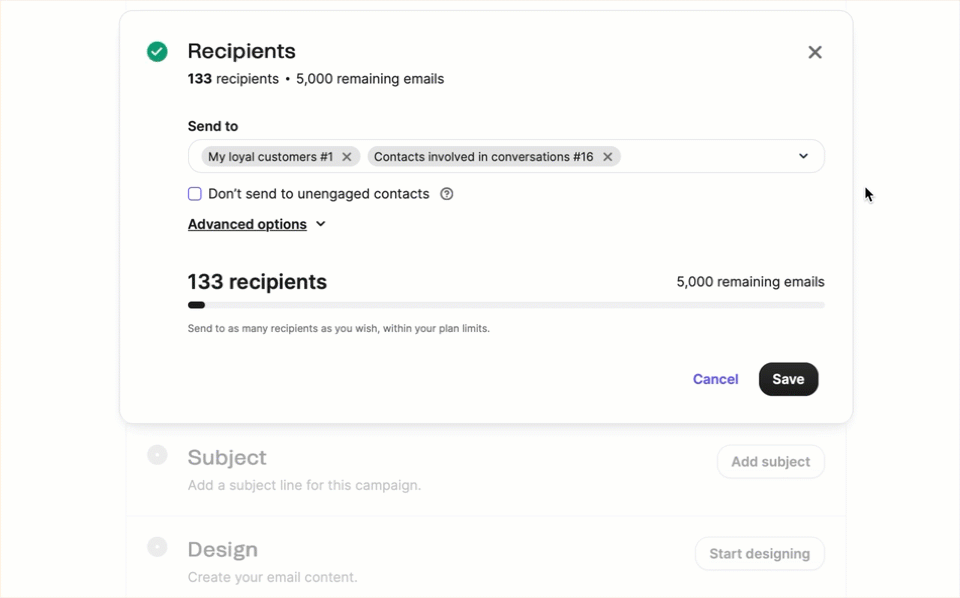
Task: Click inside the Send to input field
Action: [700, 156]
